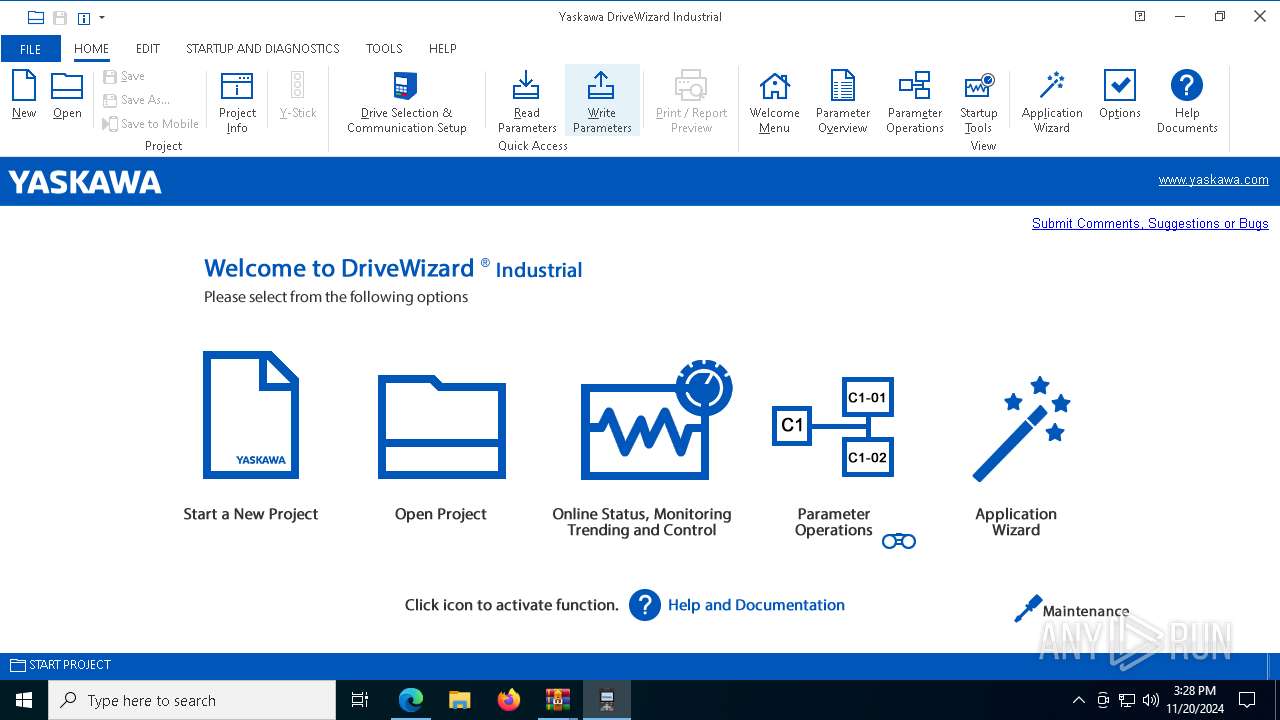Click the Maintenance screwdriver icon
Screen dimensions: 1280x720
1027,609
